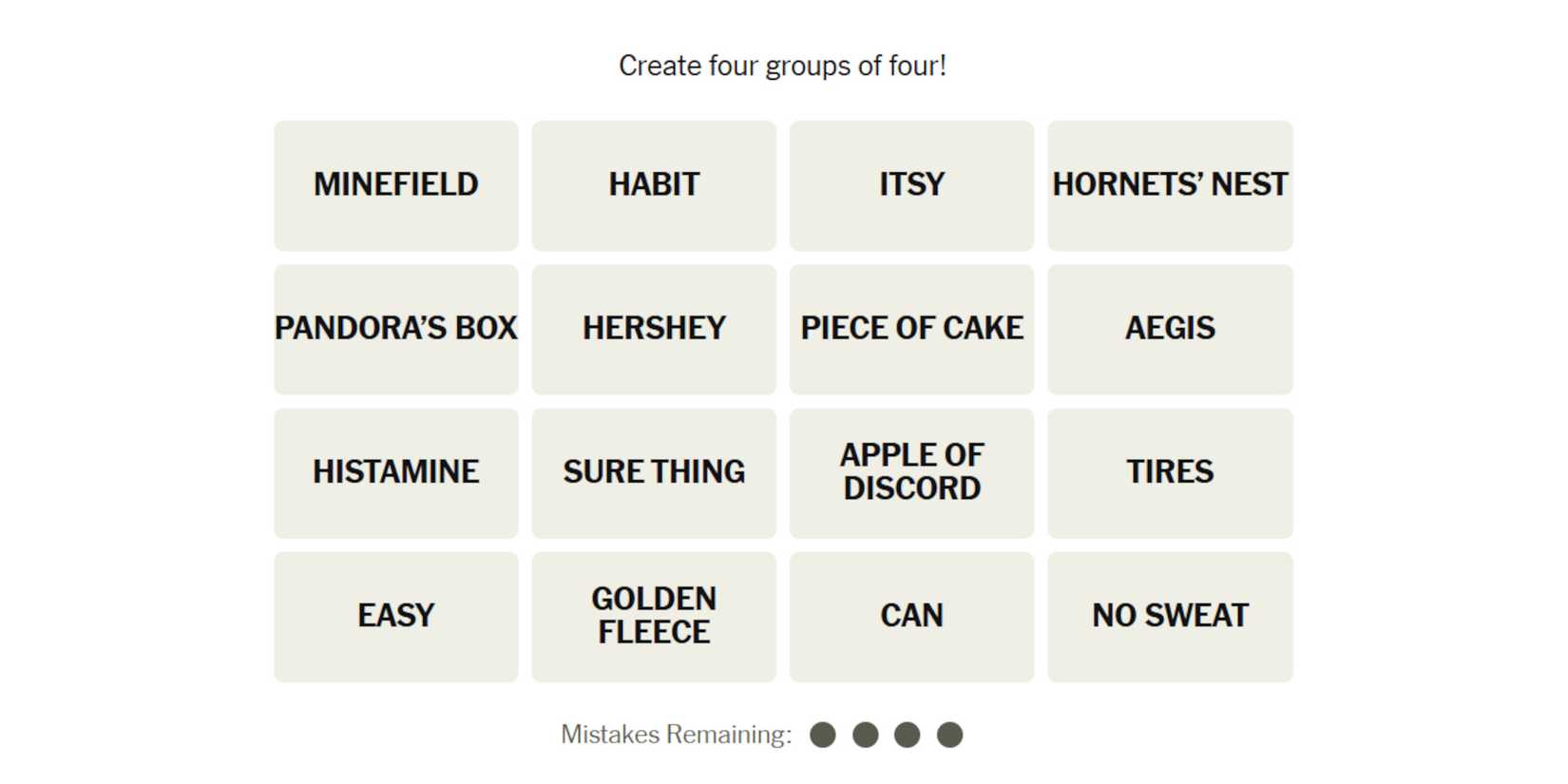Click the 'Create four groups of four!' heading
Image resolution: width=1568 pixels, height=784 pixels.
(x=782, y=66)
